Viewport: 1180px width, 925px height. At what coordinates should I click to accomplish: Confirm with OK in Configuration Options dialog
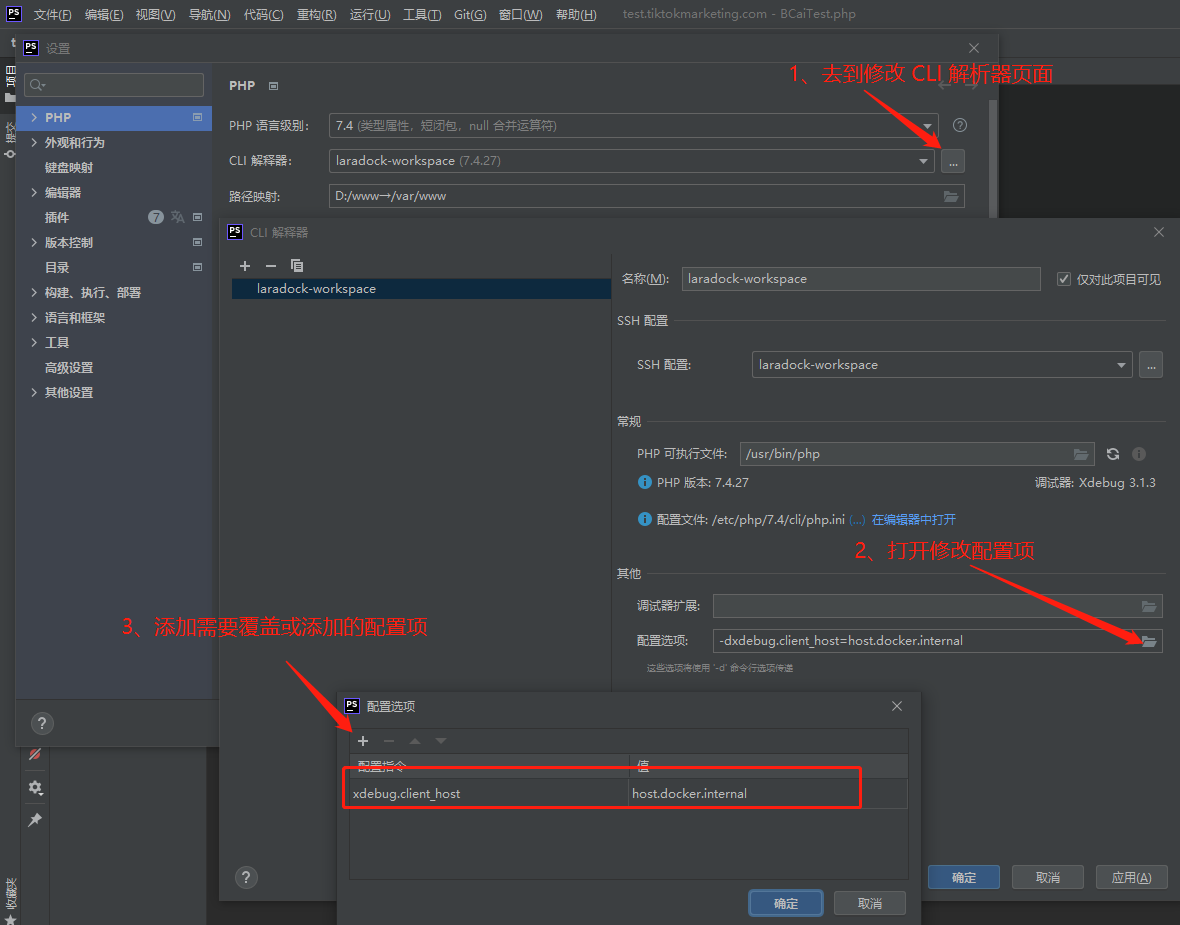coord(786,903)
